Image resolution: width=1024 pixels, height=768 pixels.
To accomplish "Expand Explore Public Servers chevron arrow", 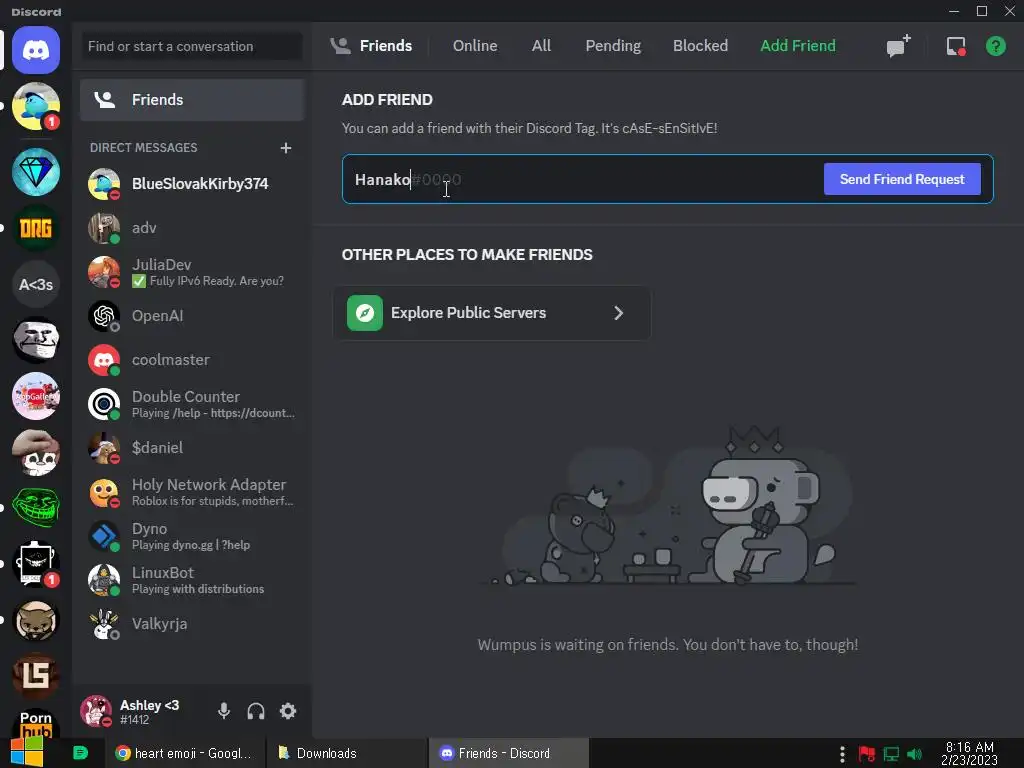I will click(618, 313).
